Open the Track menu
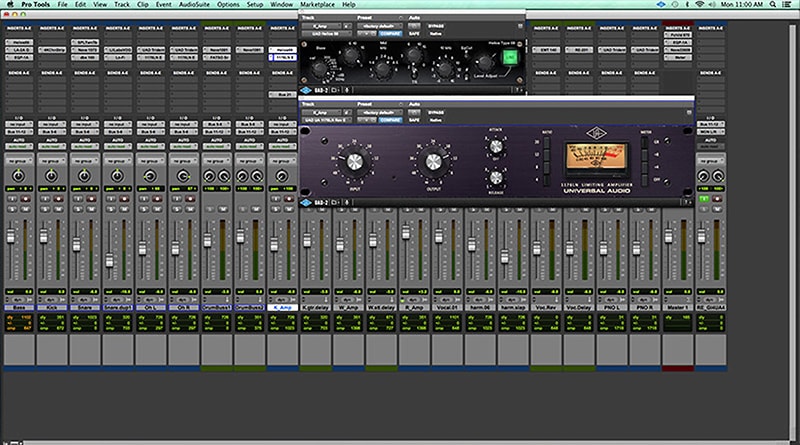Screen dimensions: 800x445 [x=122, y=4]
